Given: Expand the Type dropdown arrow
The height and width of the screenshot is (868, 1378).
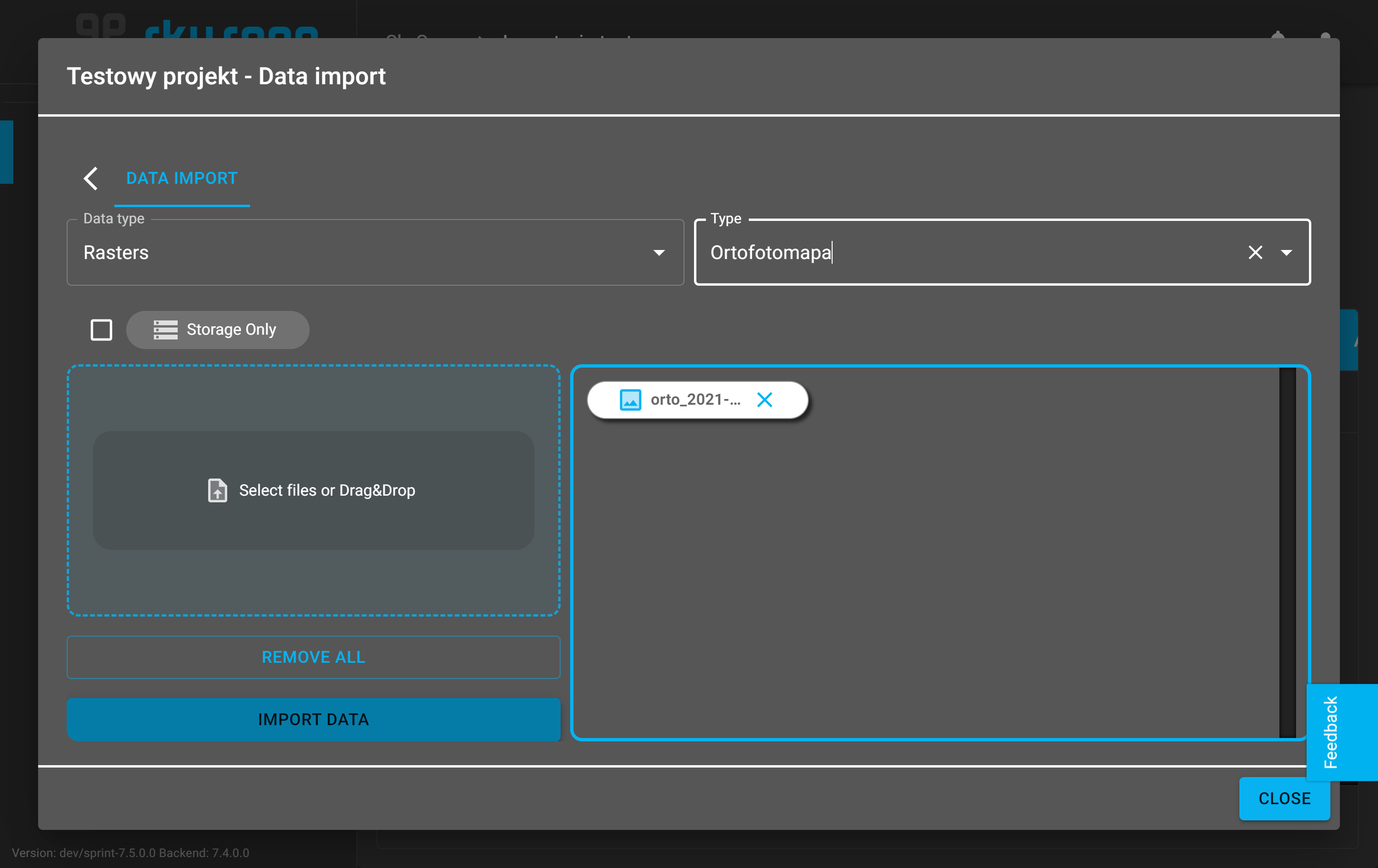Looking at the screenshot, I should (x=1287, y=252).
